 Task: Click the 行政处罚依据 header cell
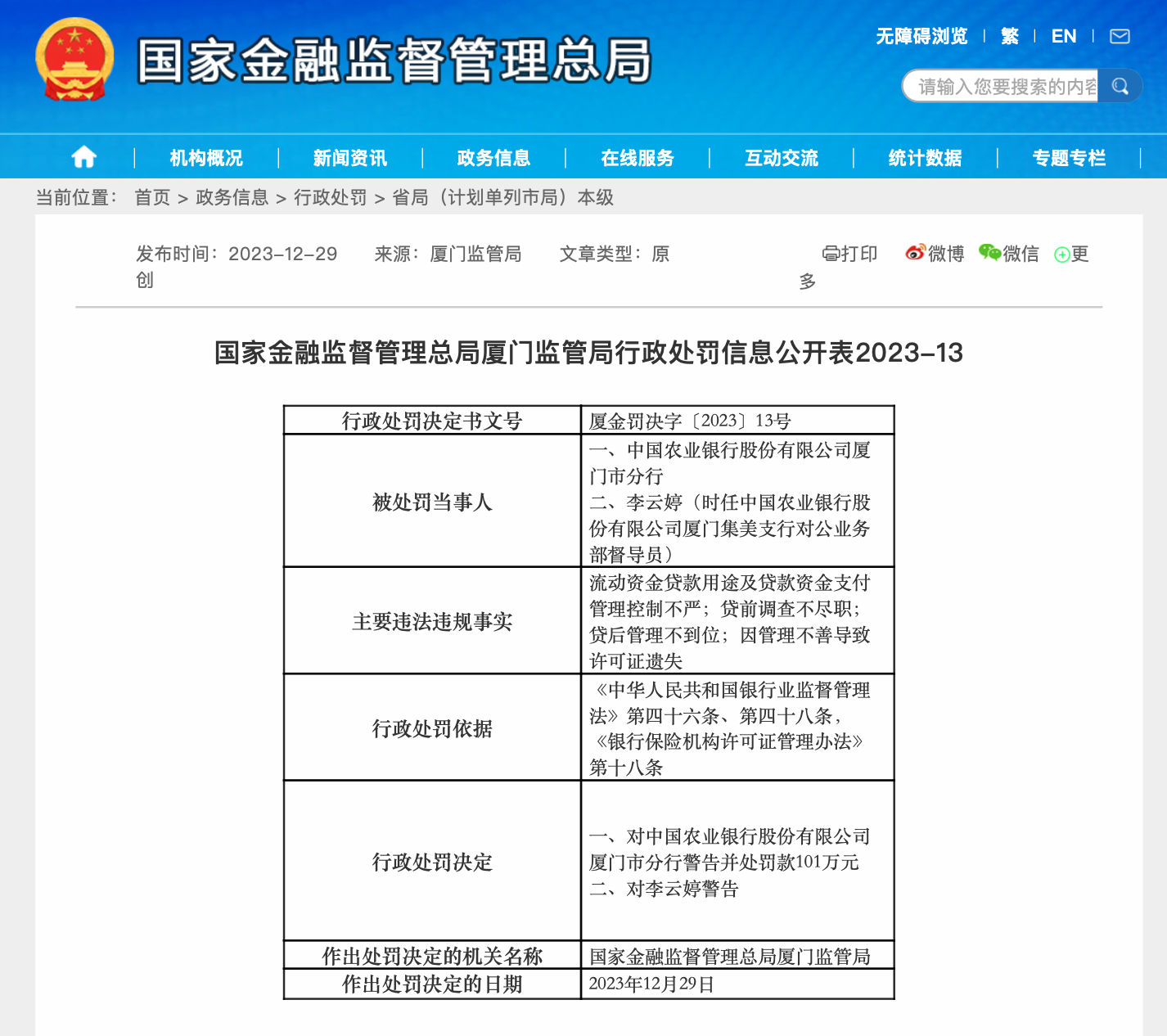click(432, 727)
